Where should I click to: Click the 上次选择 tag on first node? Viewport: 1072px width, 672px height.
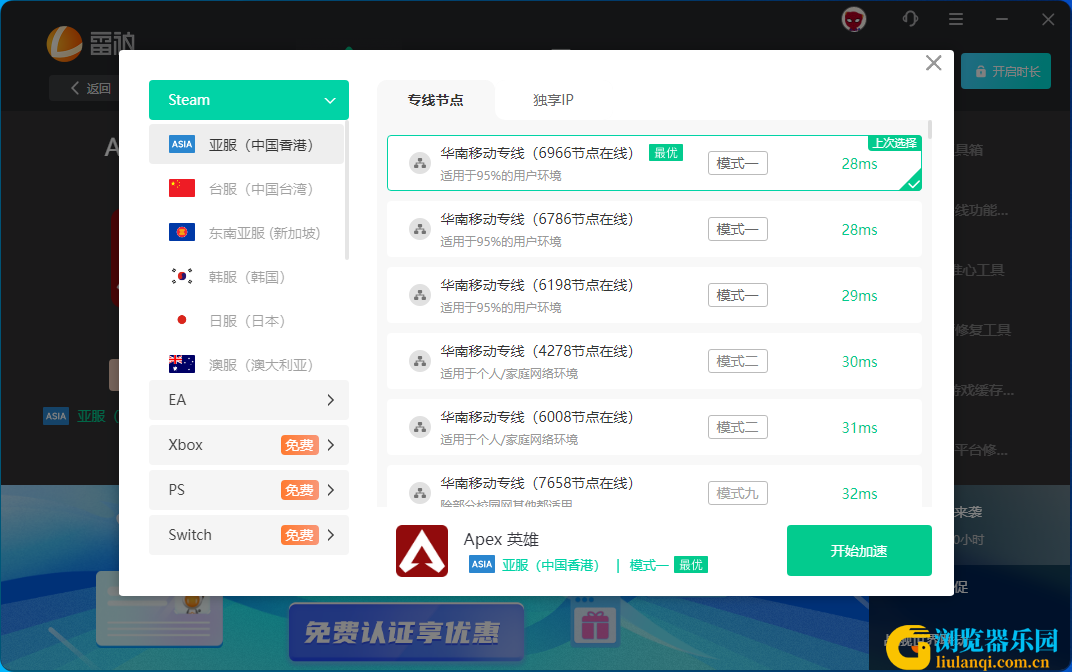[x=894, y=143]
